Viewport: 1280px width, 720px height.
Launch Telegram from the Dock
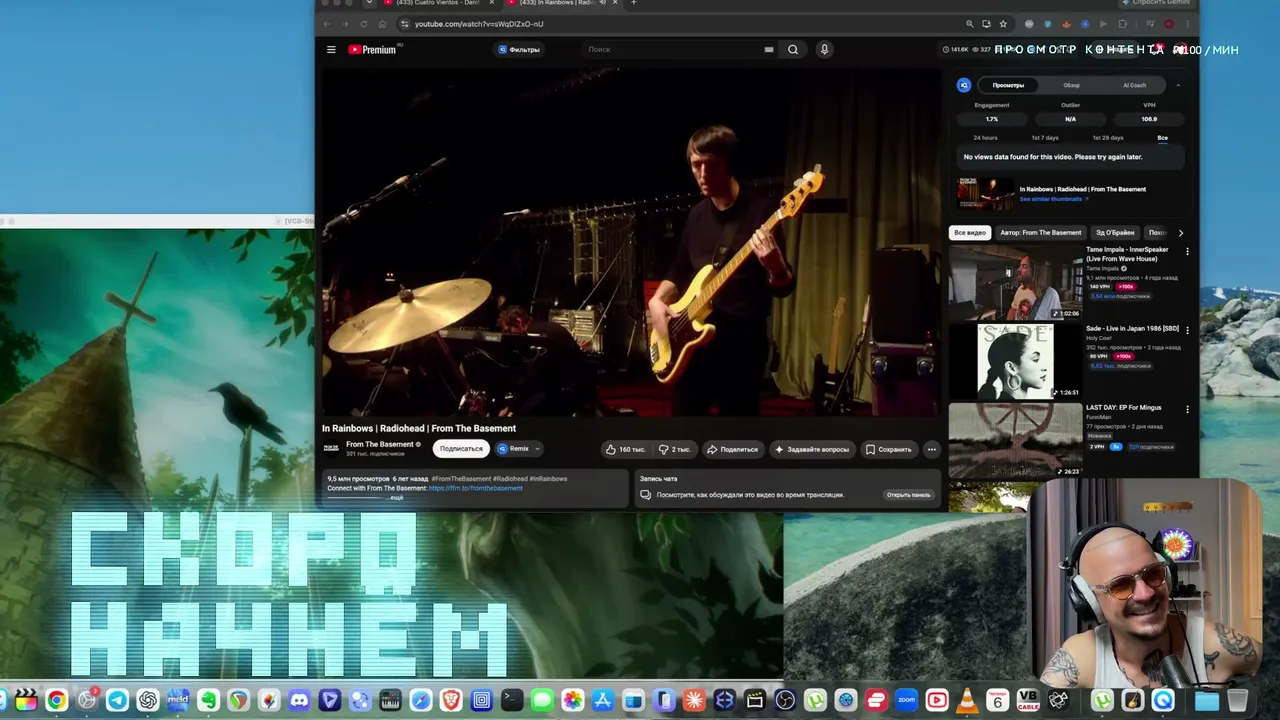point(117,700)
